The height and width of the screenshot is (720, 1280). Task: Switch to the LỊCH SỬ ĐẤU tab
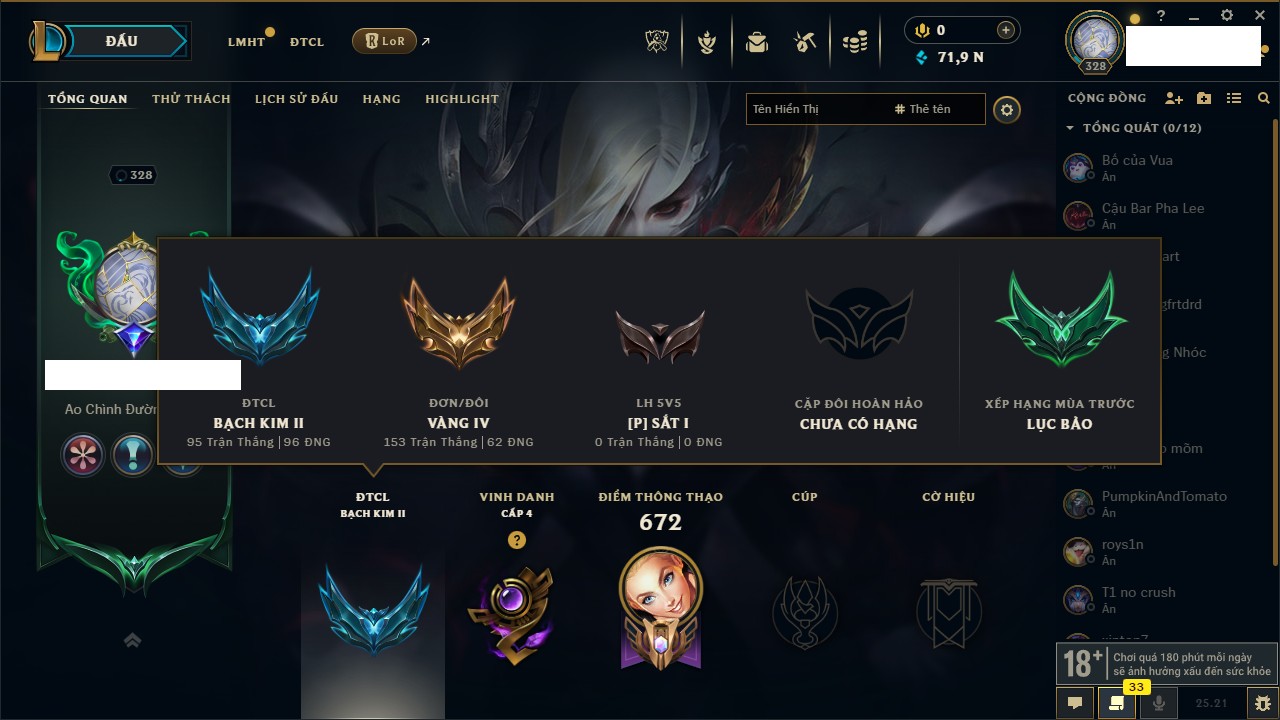(296, 99)
